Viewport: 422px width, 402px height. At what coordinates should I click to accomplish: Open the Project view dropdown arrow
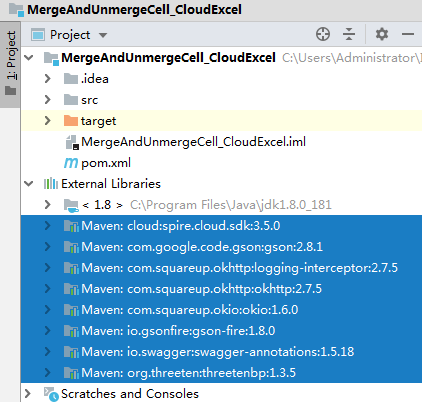pos(103,35)
